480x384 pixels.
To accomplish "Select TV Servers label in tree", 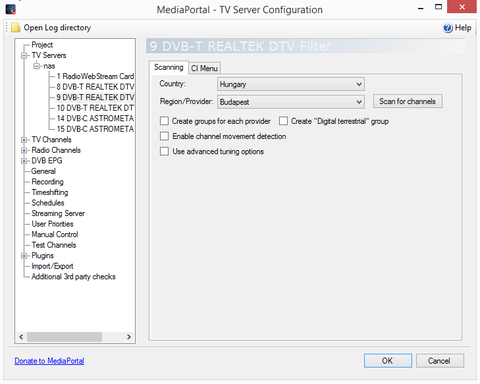I will pyautogui.click(x=49, y=55).
